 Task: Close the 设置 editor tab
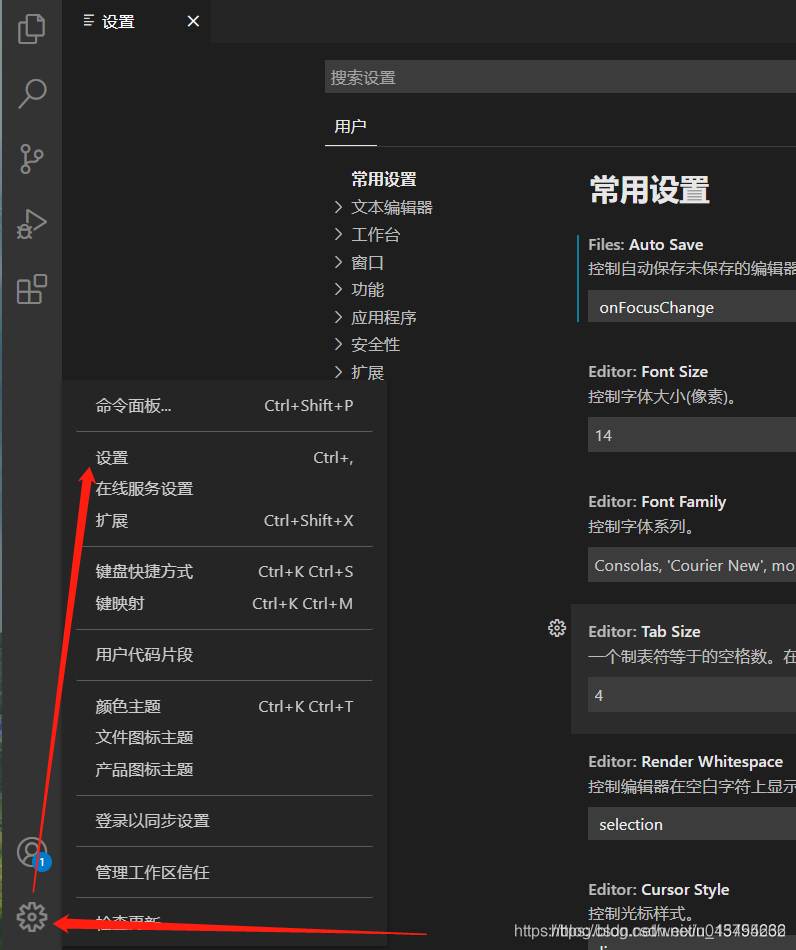193,21
